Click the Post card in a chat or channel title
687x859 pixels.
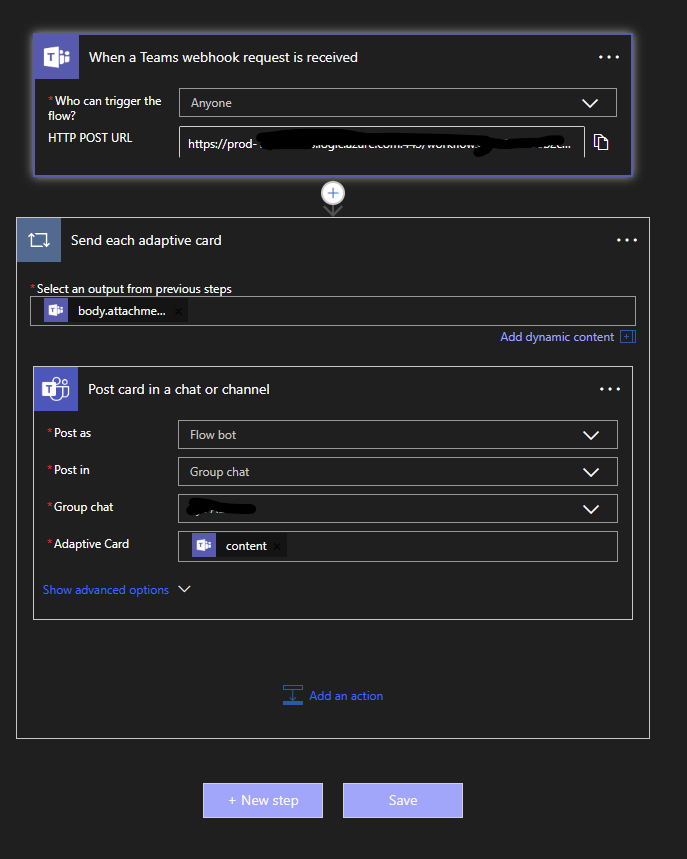[179, 390]
